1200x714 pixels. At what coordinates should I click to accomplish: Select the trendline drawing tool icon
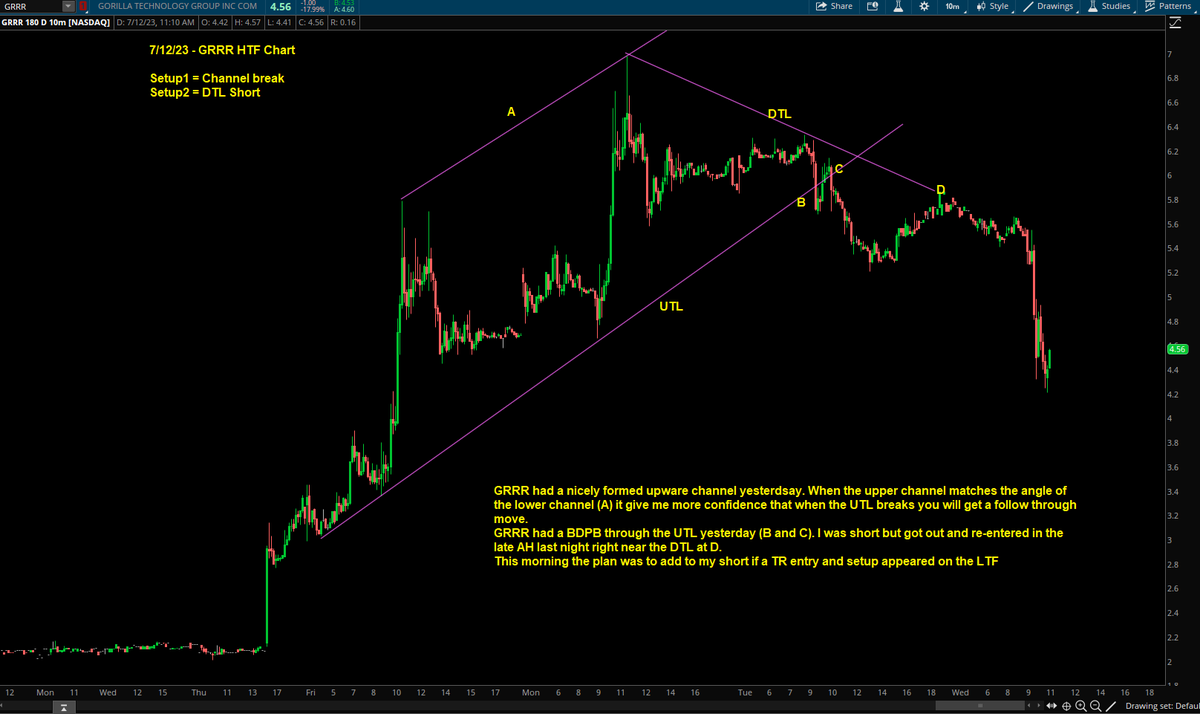click(x=1111, y=706)
